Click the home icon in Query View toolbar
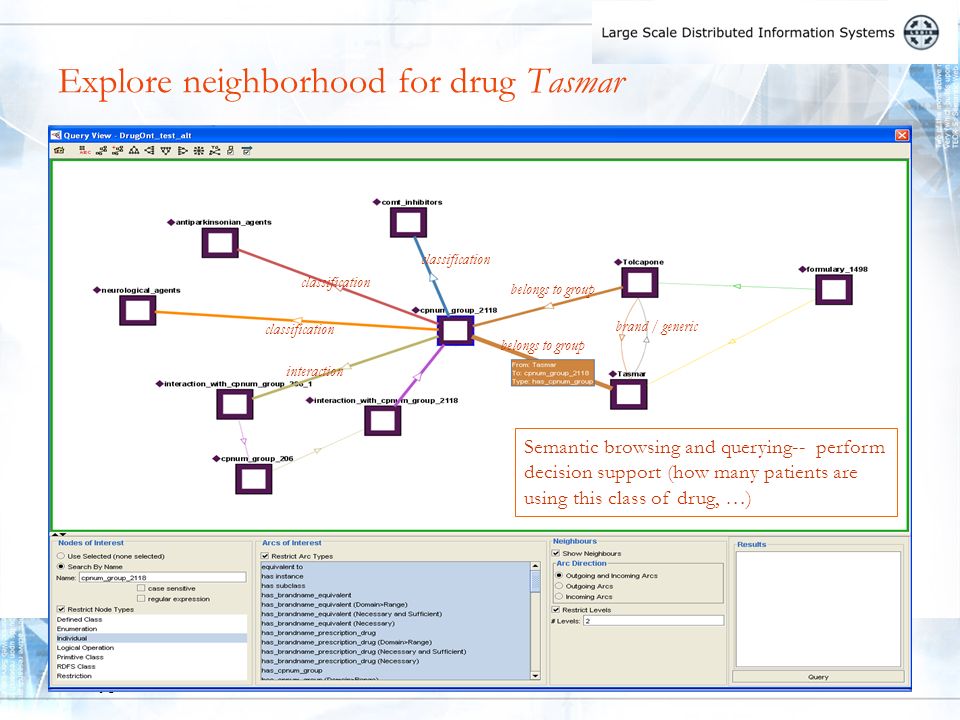Screen dimensions: 960x720 tap(59, 151)
